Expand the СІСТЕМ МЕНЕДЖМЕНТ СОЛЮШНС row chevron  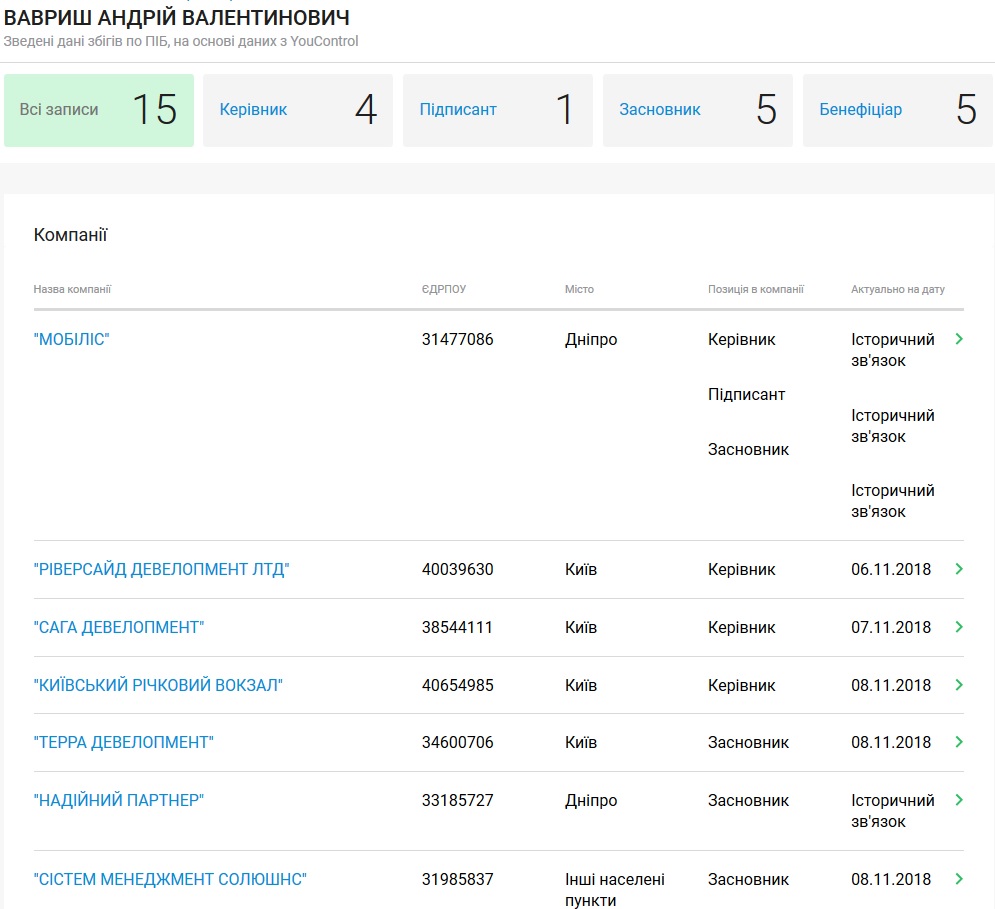pyautogui.click(x=959, y=879)
